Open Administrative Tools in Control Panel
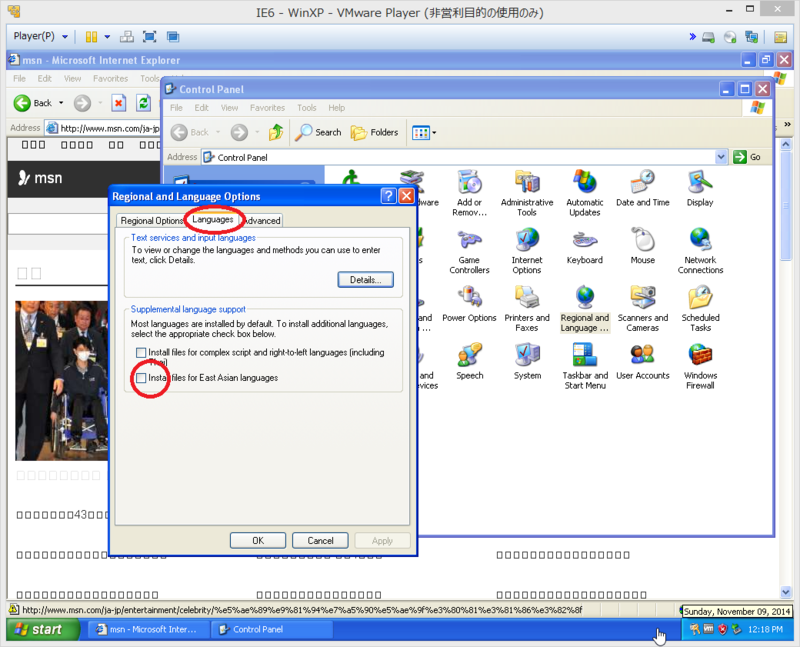Image resolution: width=800 pixels, height=647 pixels. click(x=527, y=193)
